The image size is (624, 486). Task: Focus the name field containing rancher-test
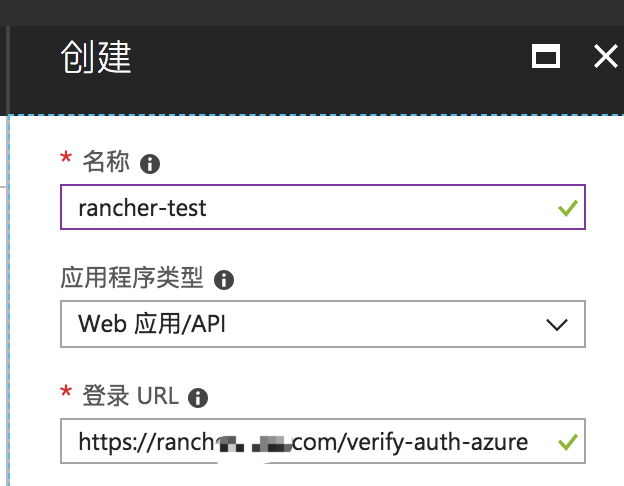click(x=323, y=207)
